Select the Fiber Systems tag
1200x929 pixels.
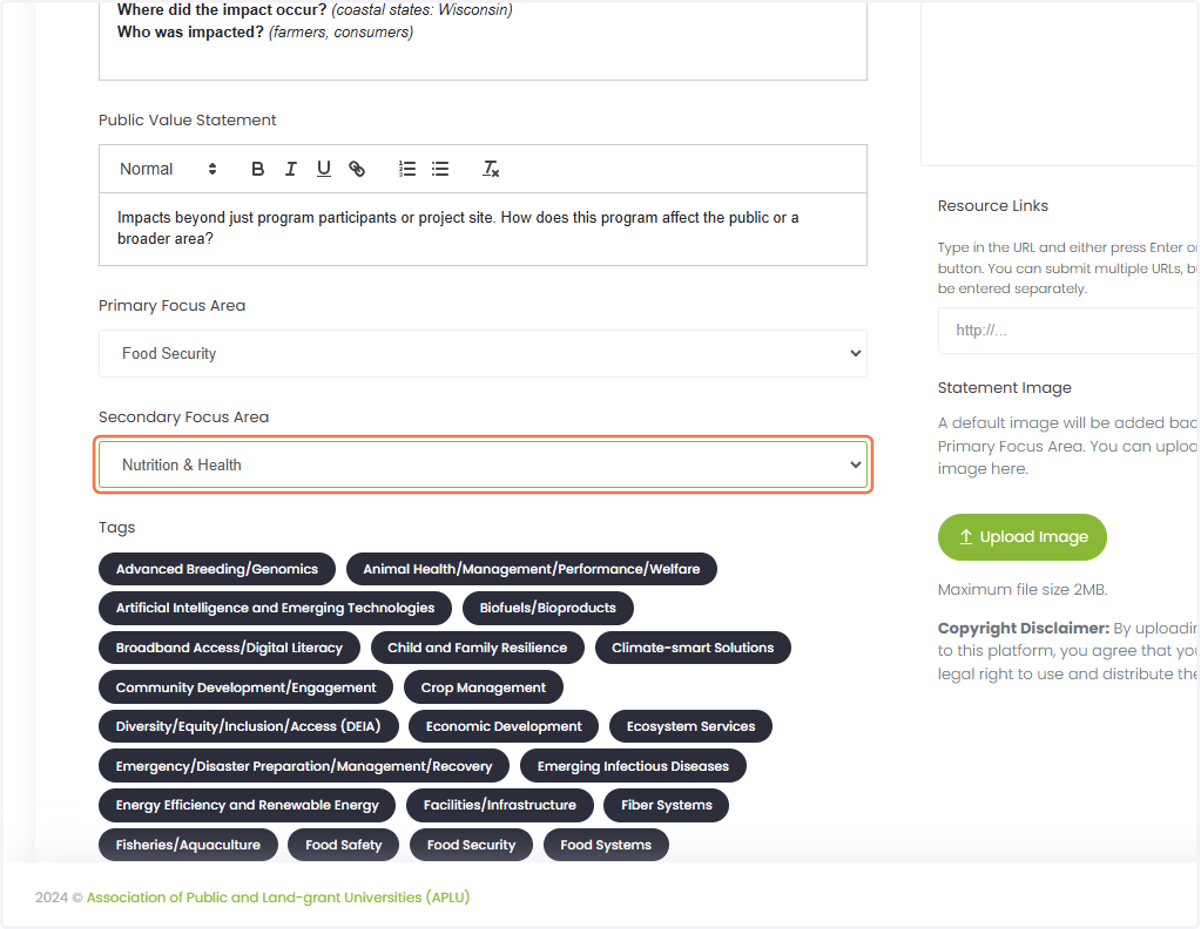[667, 805]
